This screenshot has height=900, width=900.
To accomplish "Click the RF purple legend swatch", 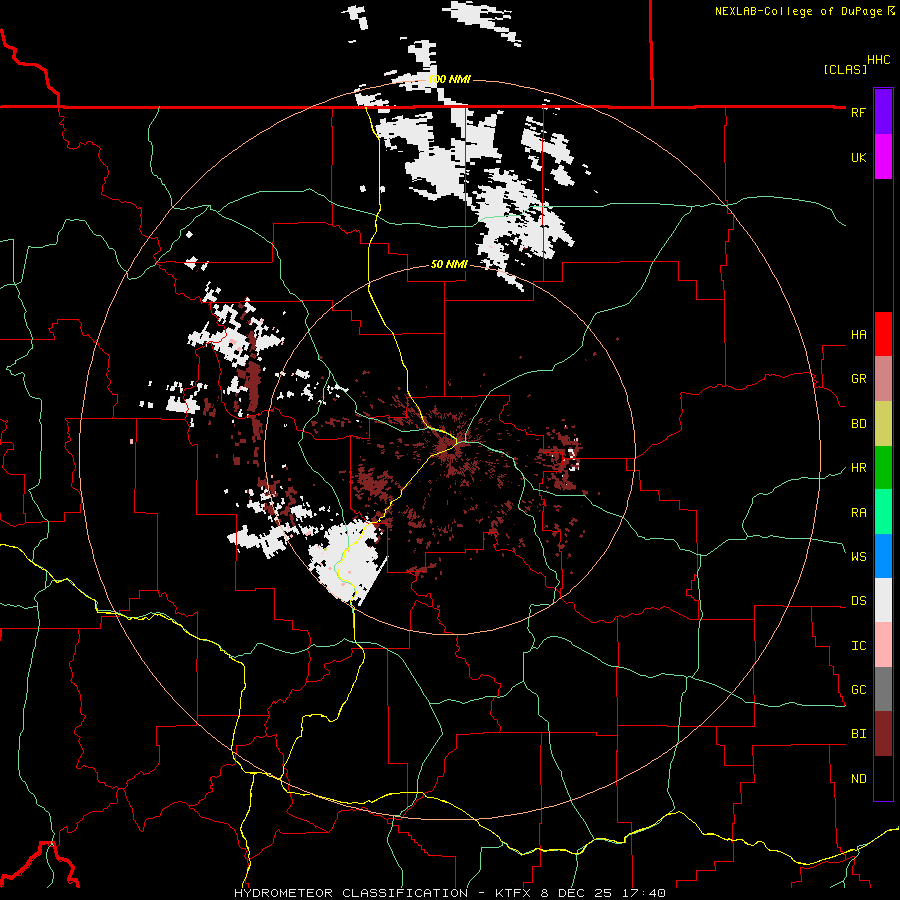I will click(883, 111).
